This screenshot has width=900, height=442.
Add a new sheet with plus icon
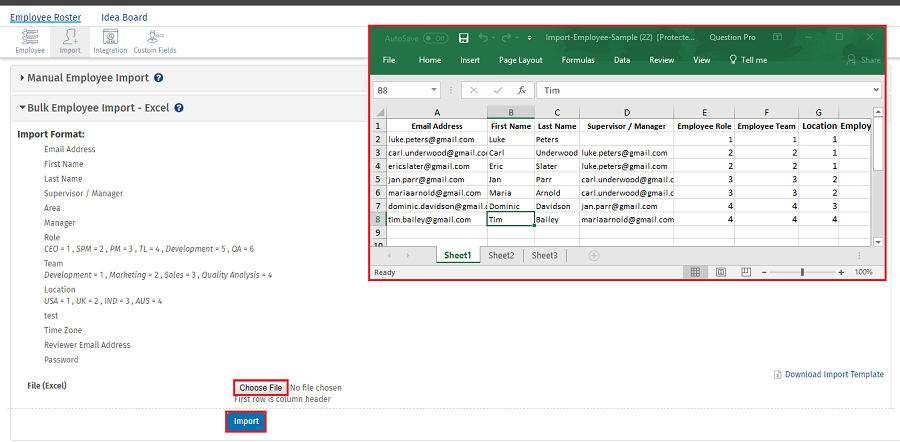click(593, 256)
